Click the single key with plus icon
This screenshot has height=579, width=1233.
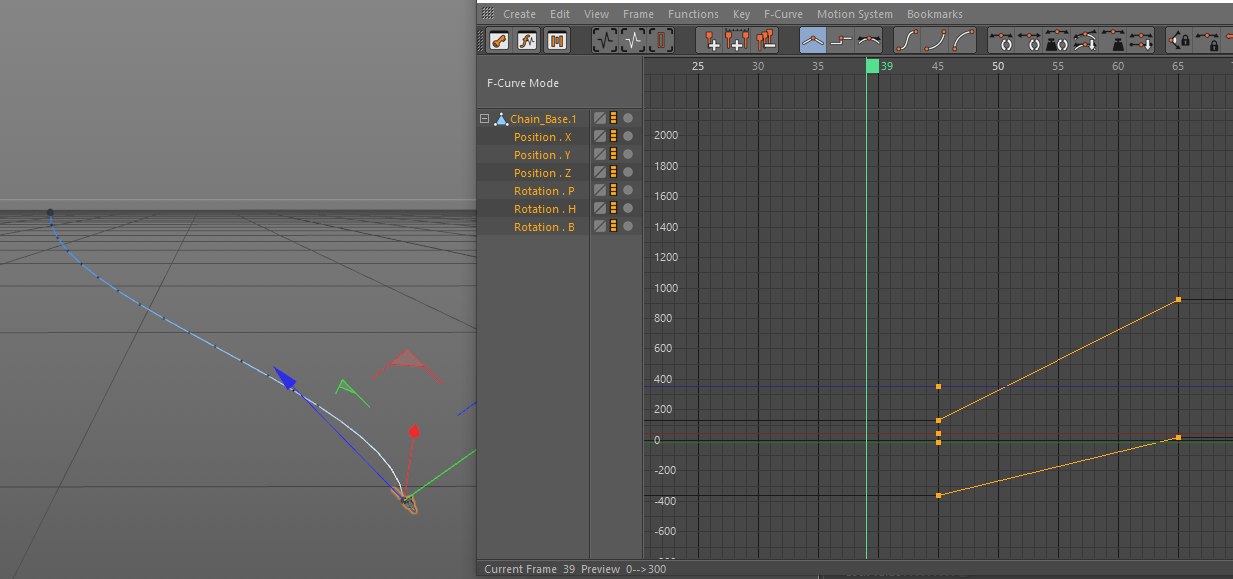tap(711, 41)
